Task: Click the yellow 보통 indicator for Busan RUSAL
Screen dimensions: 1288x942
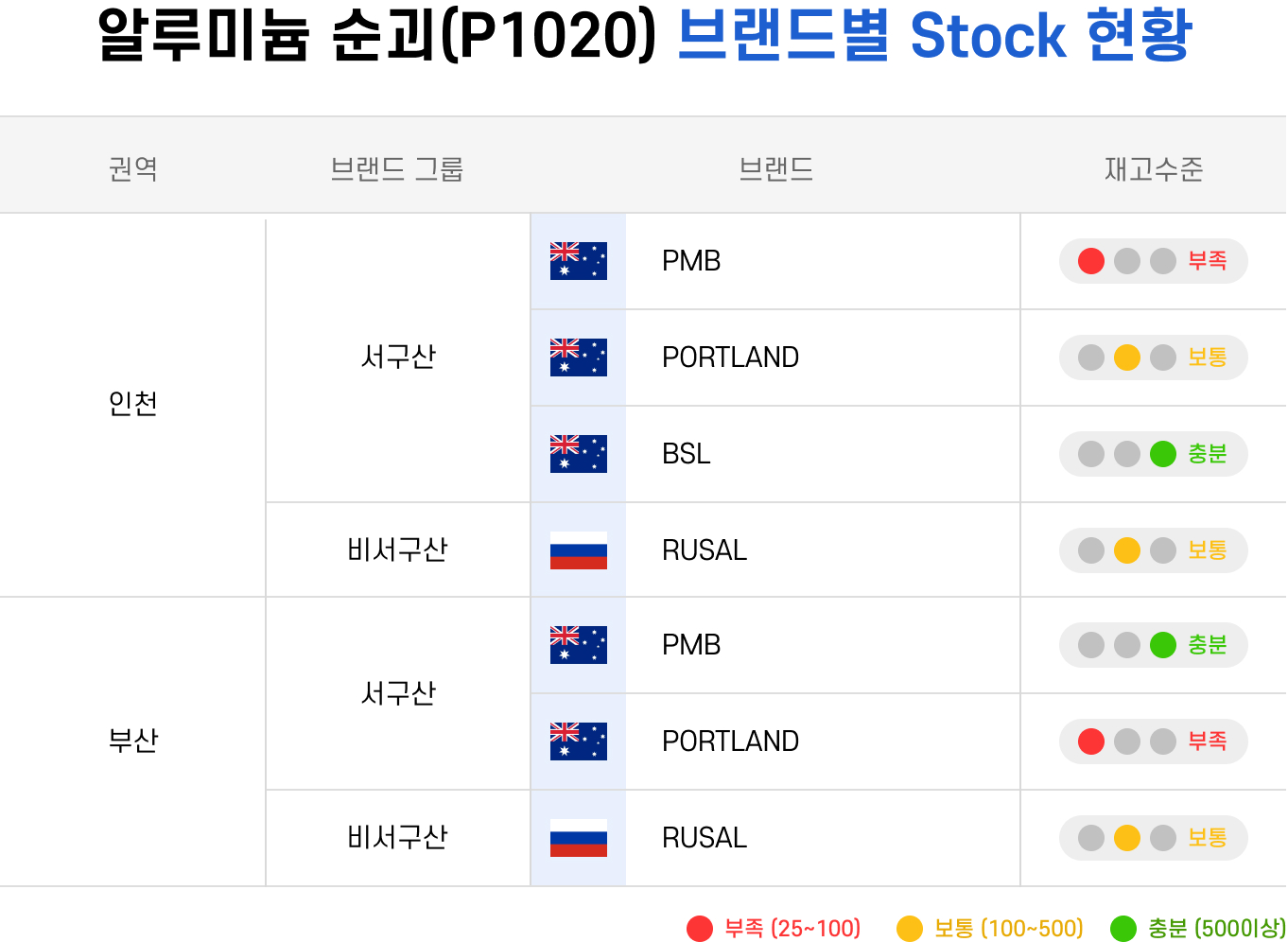Action: 1127,838
